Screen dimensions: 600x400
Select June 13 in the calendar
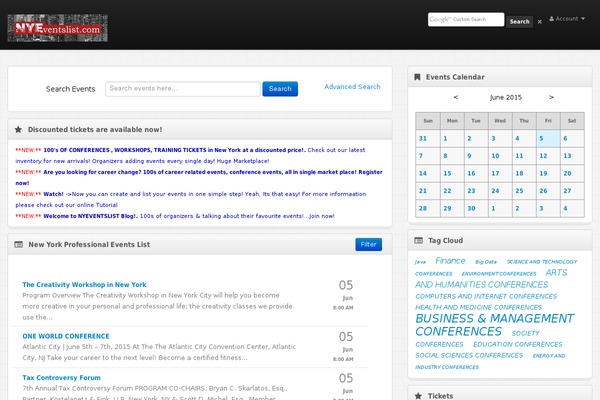572,156
